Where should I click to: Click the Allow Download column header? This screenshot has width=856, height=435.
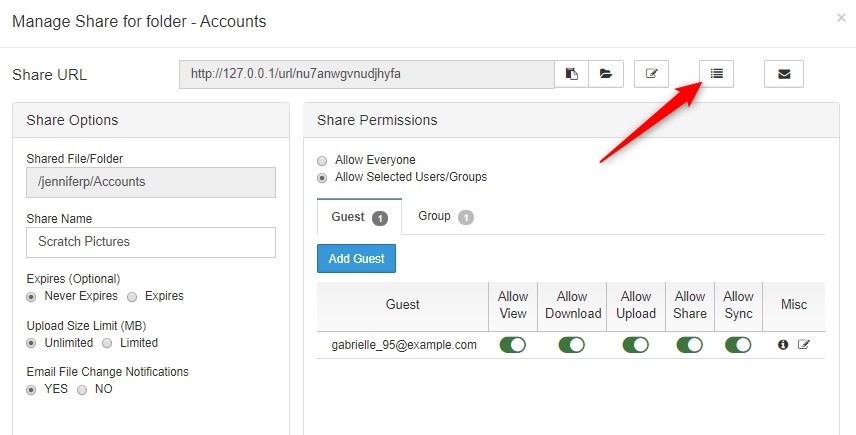tap(573, 305)
